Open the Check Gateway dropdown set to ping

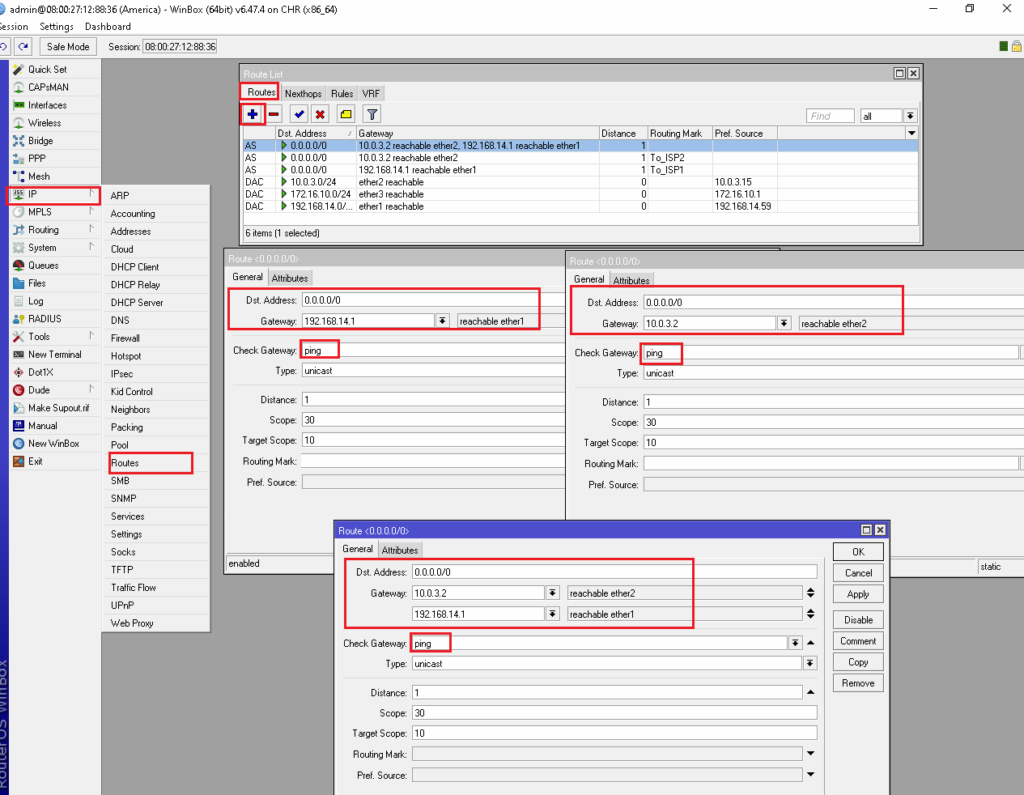[798, 643]
